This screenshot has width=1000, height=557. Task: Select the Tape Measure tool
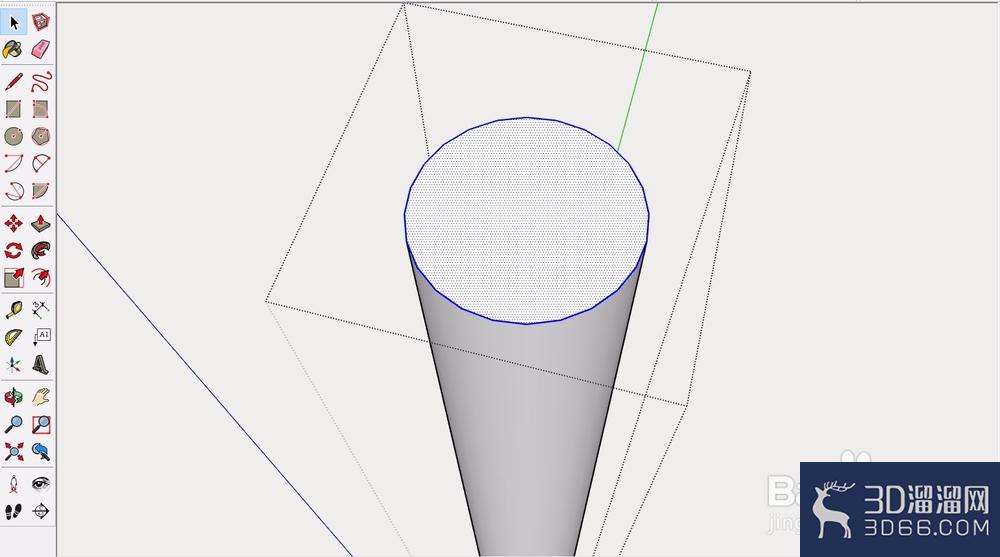click(14, 310)
